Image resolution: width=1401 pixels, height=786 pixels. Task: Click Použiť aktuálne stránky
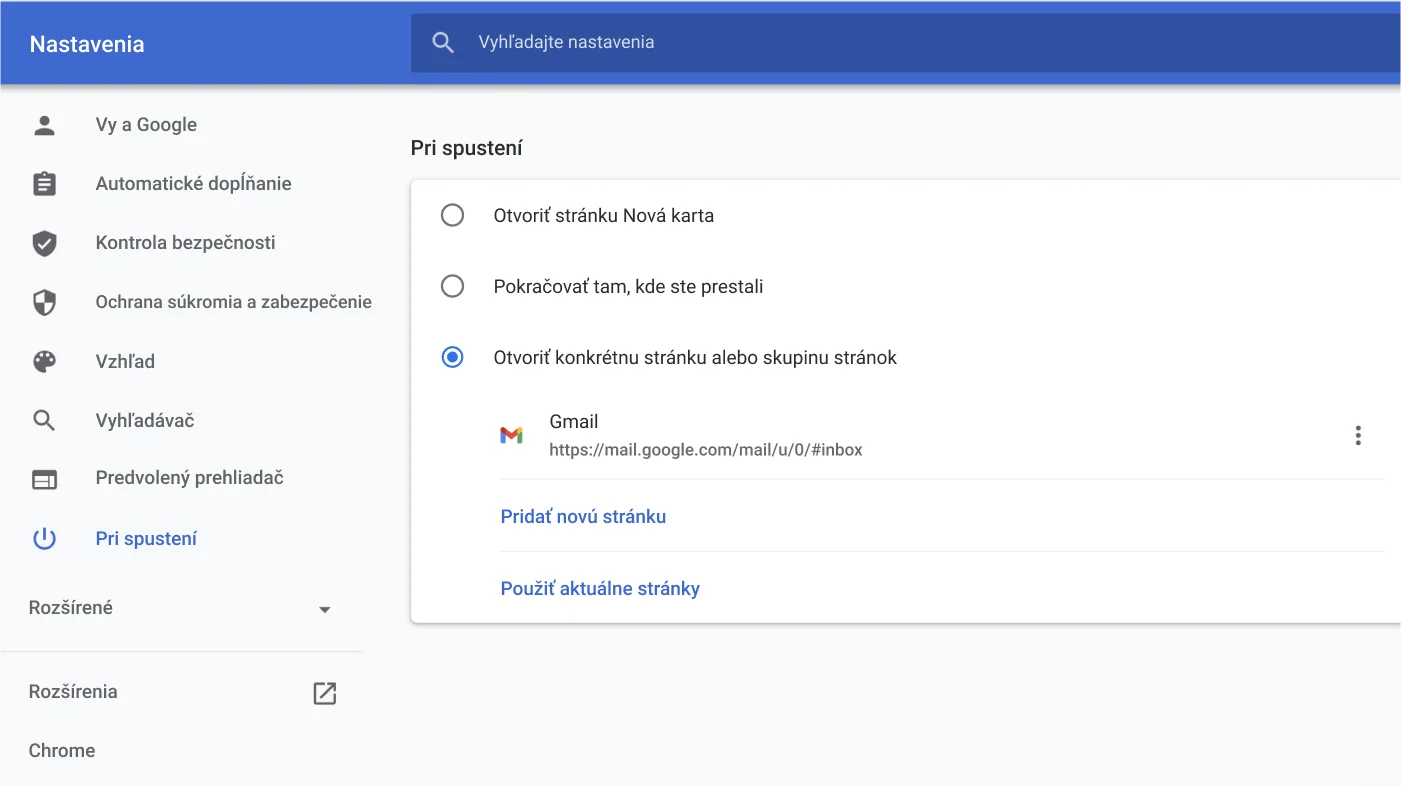(600, 588)
